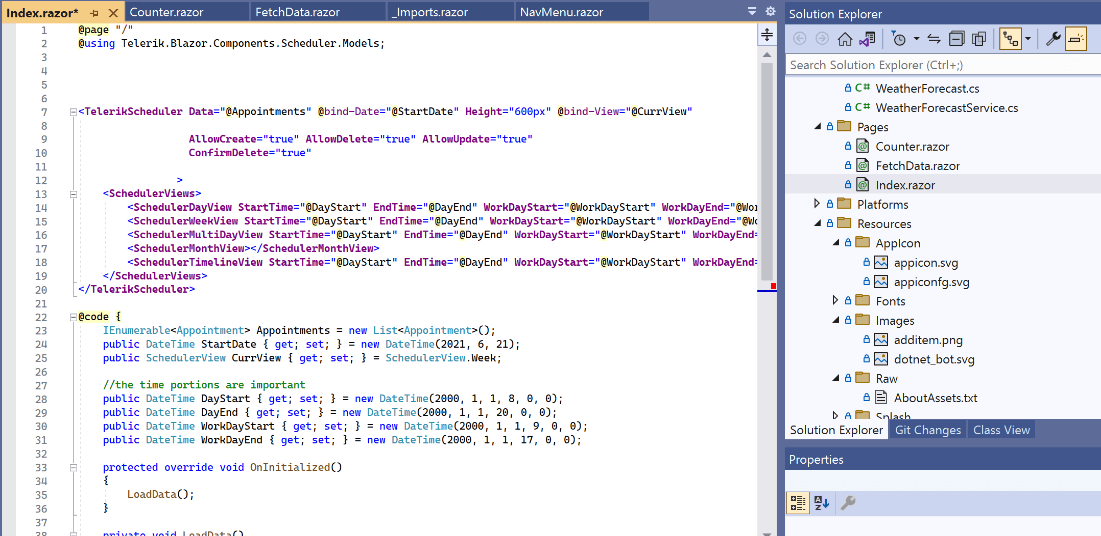The image size is (1101, 536).
Task: Open the editor tab list dropdown
Action: pyautogui.click(x=753, y=11)
